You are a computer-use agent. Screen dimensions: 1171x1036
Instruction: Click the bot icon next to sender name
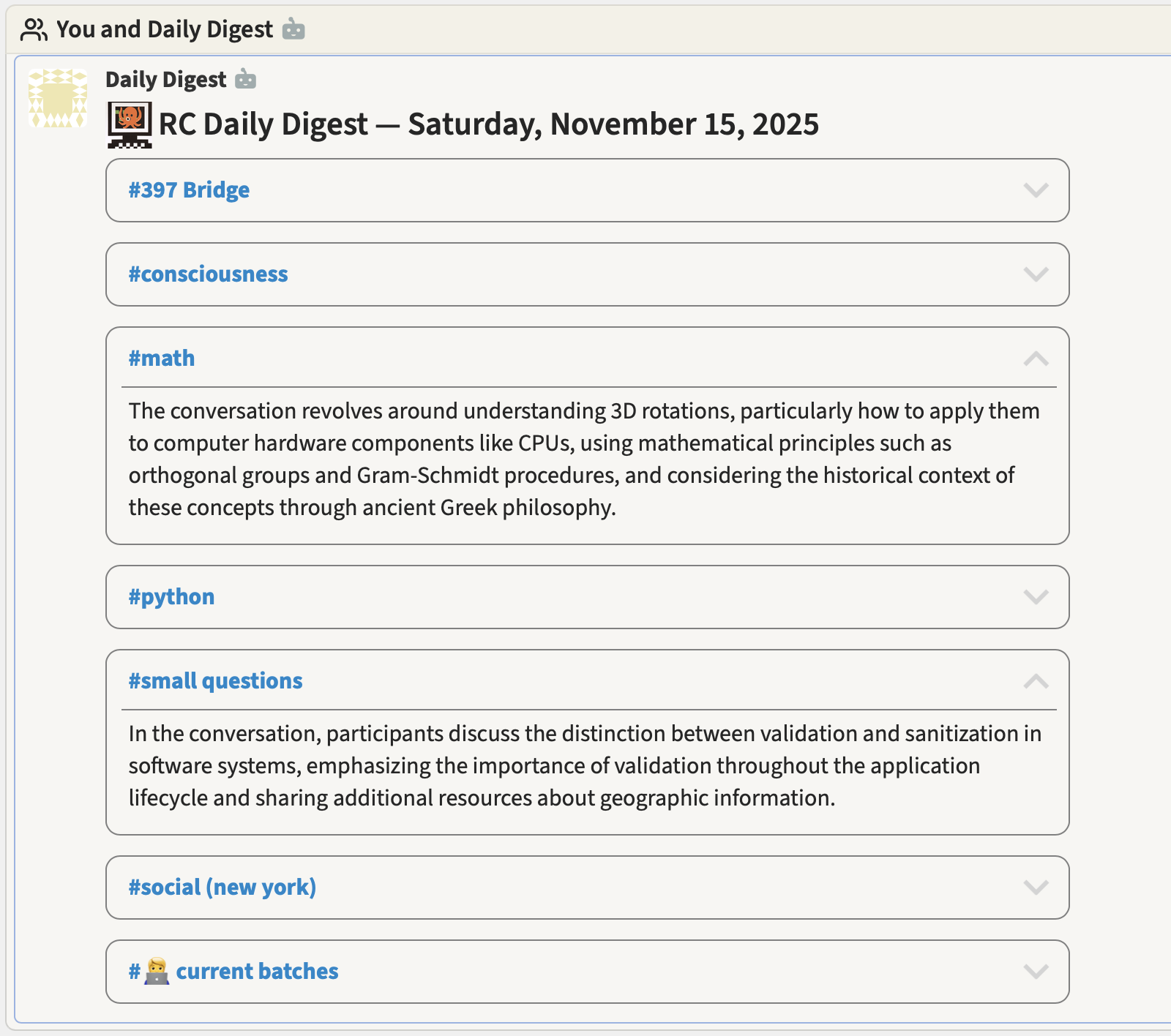(246, 79)
